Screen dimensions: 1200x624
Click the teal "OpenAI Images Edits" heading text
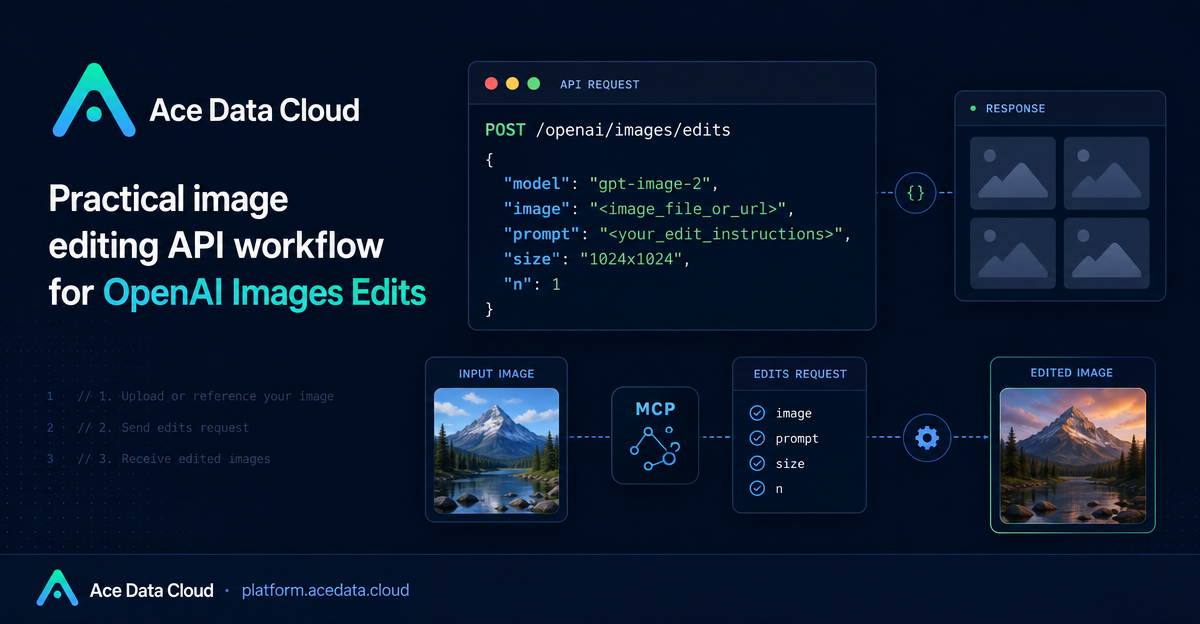264,293
